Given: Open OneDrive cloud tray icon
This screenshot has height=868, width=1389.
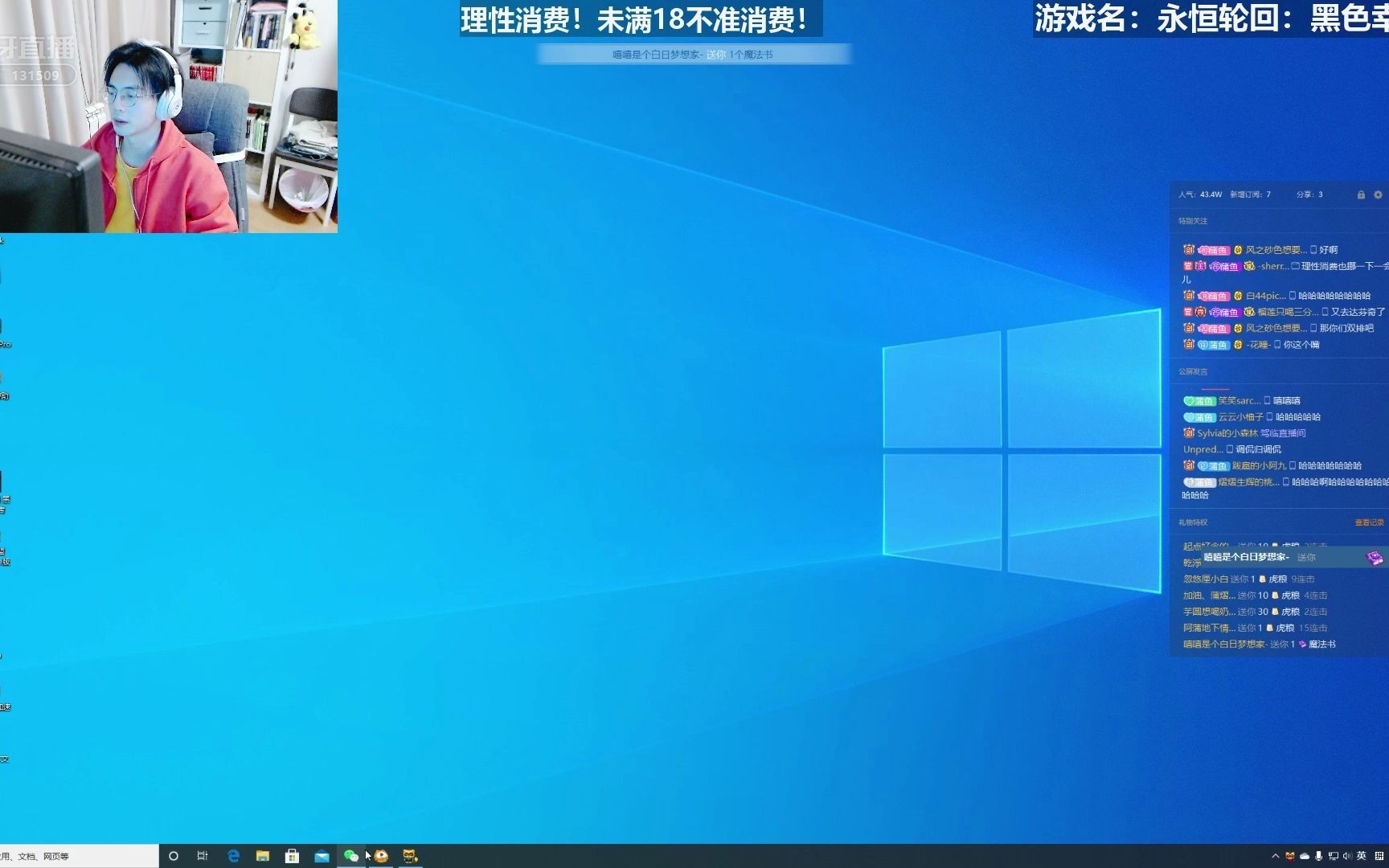Looking at the screenshot, I should tap(1305, 856).
